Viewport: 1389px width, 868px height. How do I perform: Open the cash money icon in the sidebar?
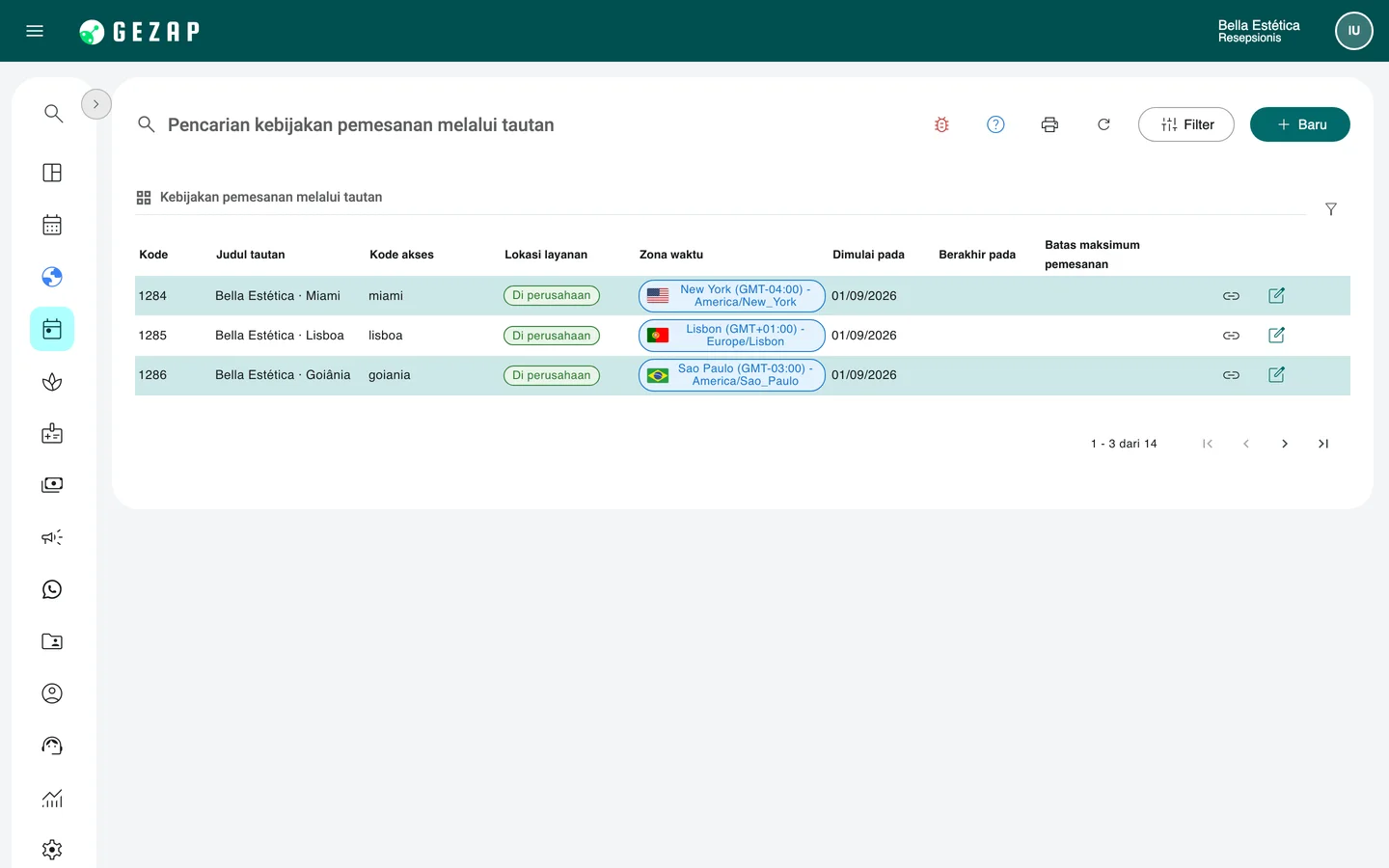tap(52, 485)
